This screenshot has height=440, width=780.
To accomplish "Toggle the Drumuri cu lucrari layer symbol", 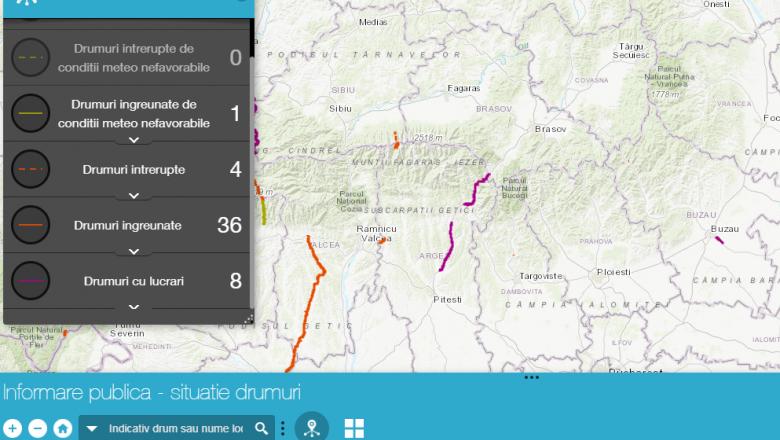I will point(31,281).
